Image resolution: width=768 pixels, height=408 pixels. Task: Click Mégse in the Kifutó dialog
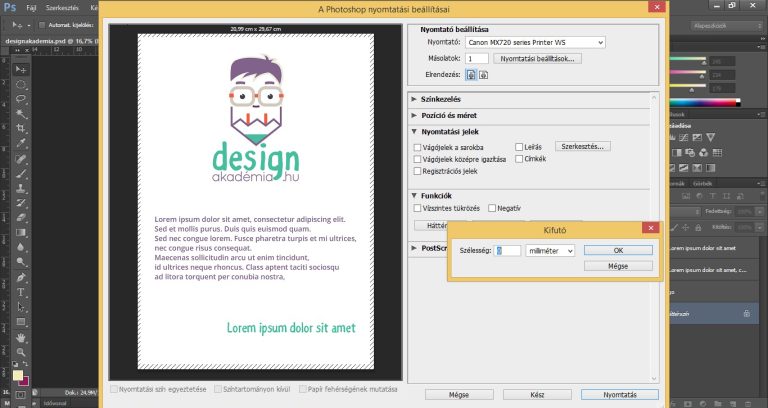[x=618, y=266]
